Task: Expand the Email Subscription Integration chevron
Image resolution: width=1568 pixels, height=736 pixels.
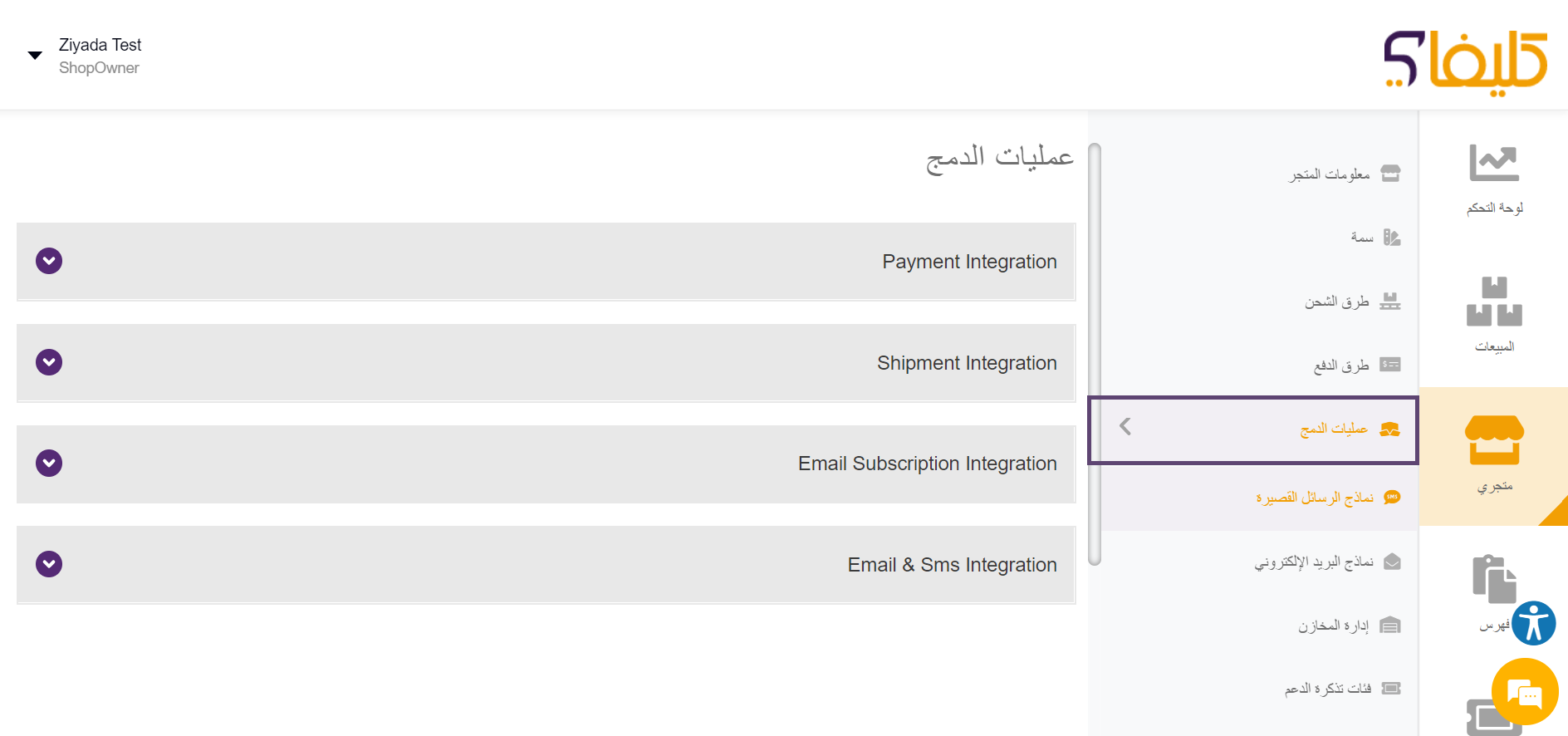Action: pyautogui.click(x=49, y=463)
